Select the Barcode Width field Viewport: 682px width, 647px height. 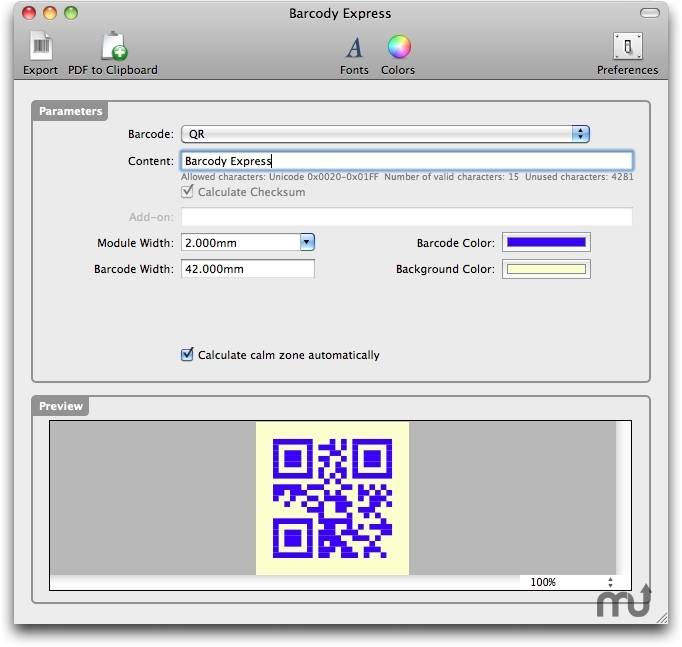(247, 269)
